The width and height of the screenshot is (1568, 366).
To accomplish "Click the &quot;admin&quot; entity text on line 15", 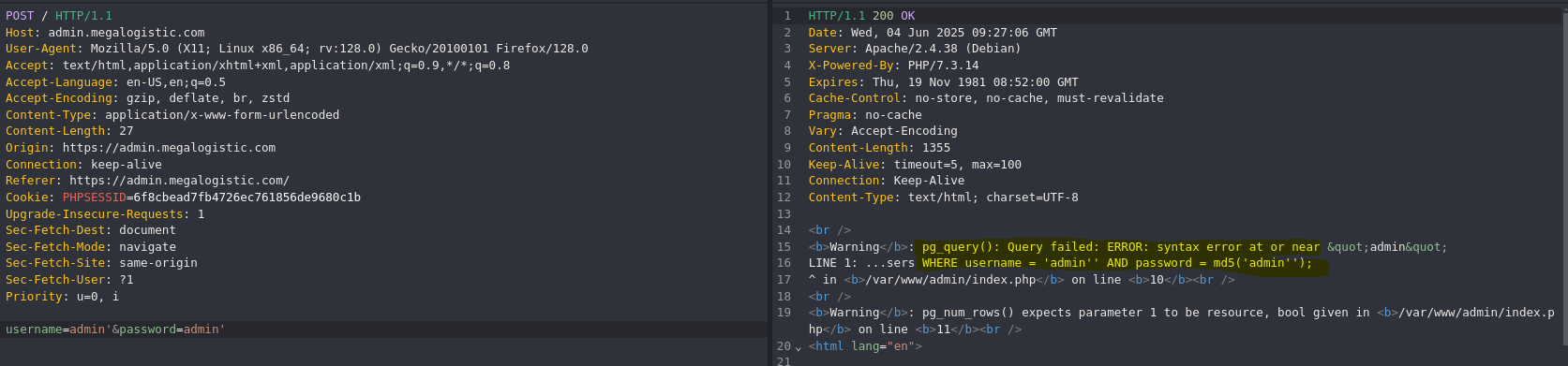I will pos(1387,247).
